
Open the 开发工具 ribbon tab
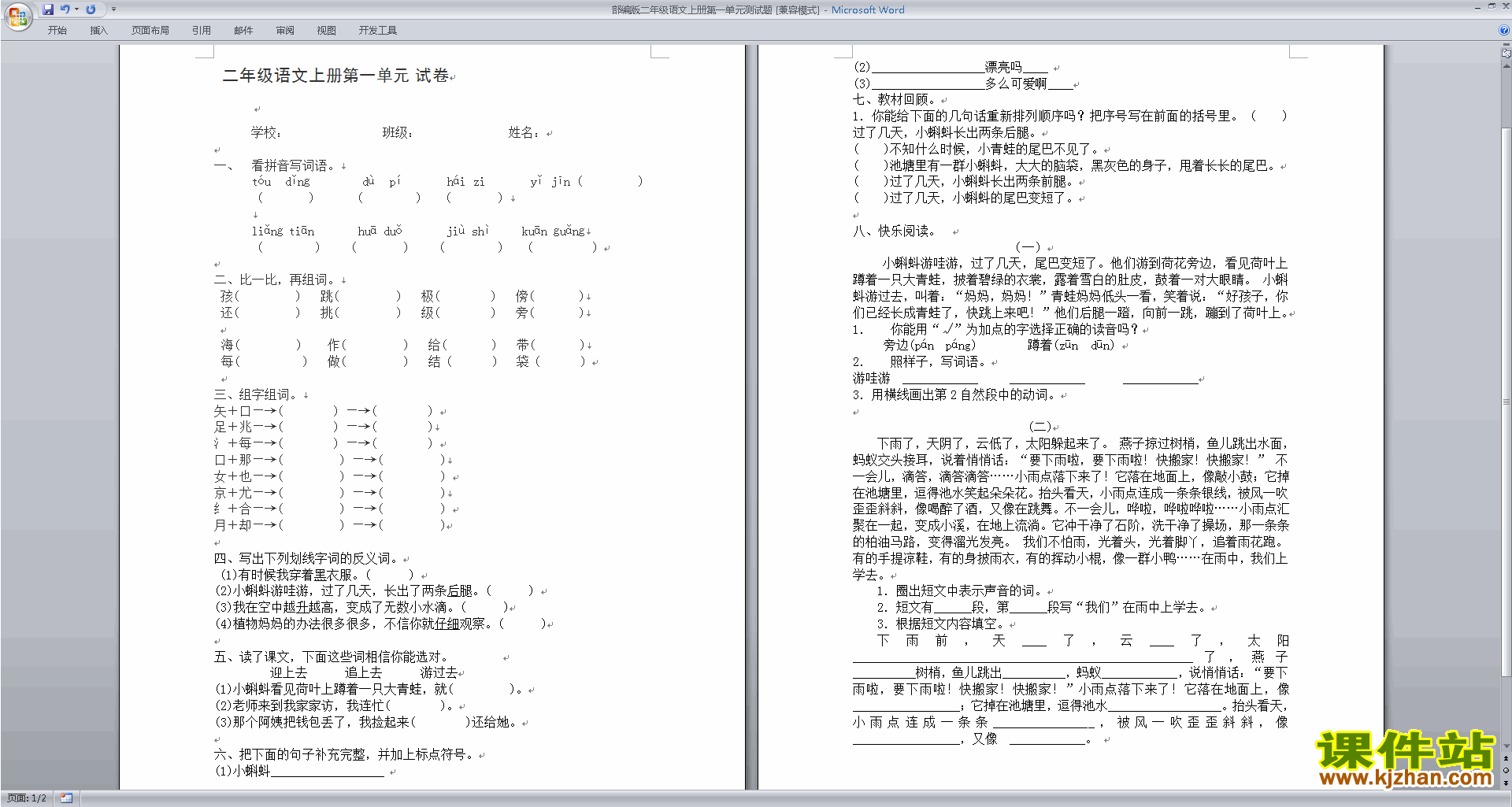click(378, 31)
